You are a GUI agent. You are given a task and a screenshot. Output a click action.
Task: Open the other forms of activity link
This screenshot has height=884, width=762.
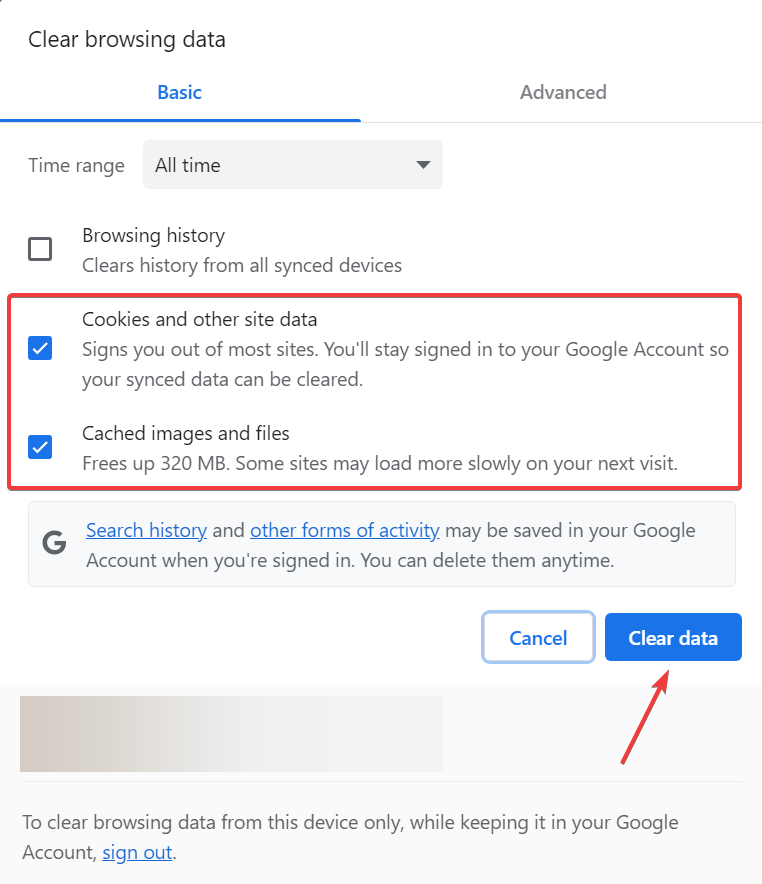(x=344, y=531)
